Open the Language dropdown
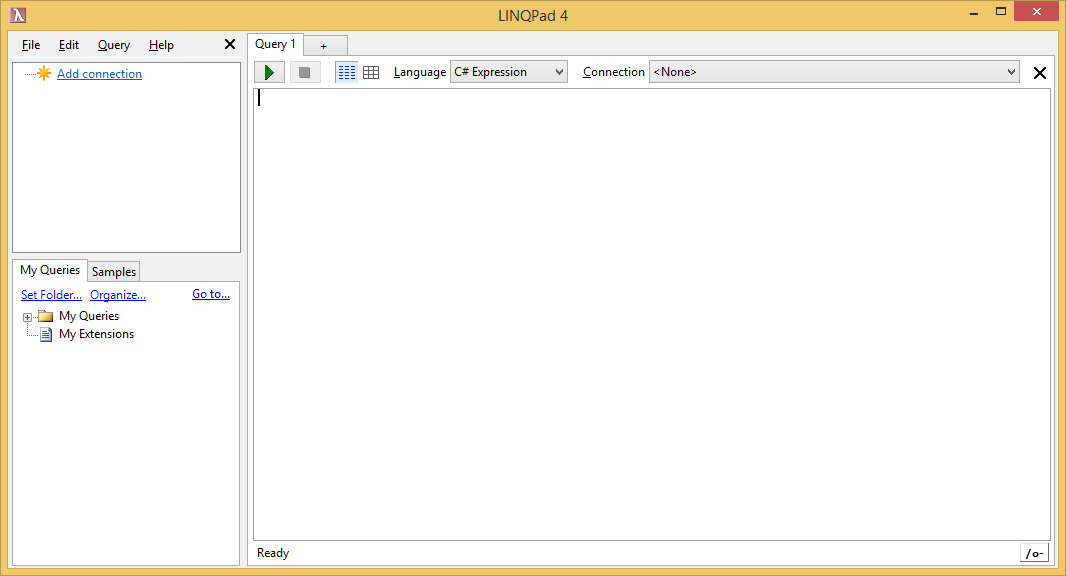 tap(508, 72)
